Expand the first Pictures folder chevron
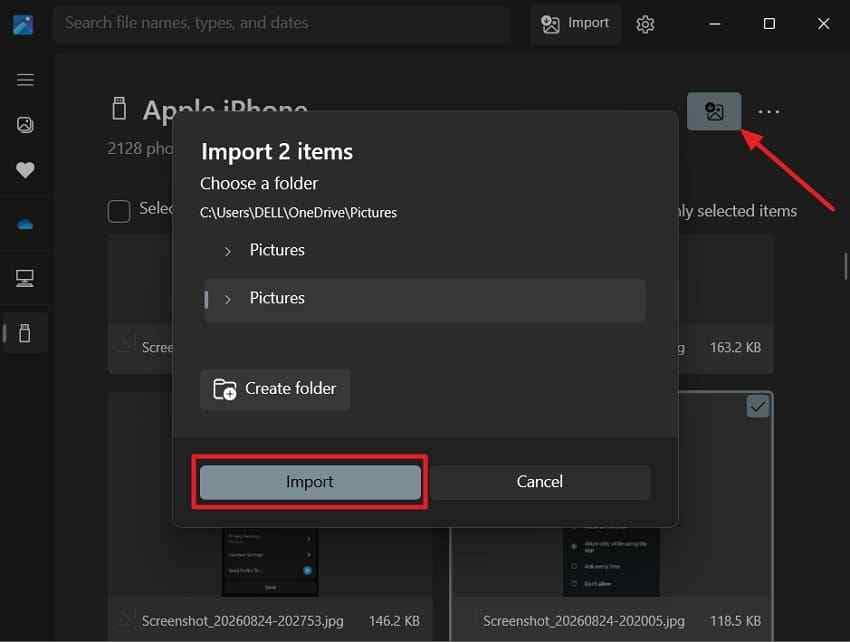The height and width of the screenshot is (642, 850). tap(228, 251)
